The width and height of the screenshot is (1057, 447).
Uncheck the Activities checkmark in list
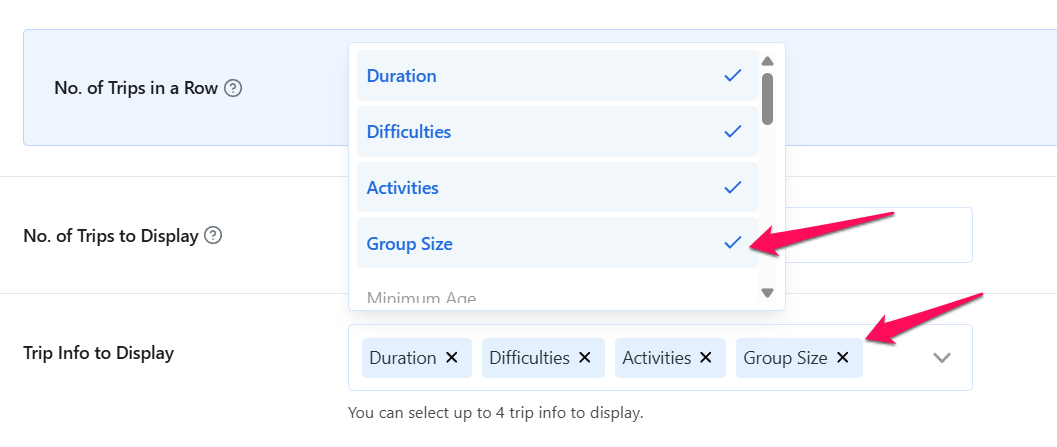[733, 188]
